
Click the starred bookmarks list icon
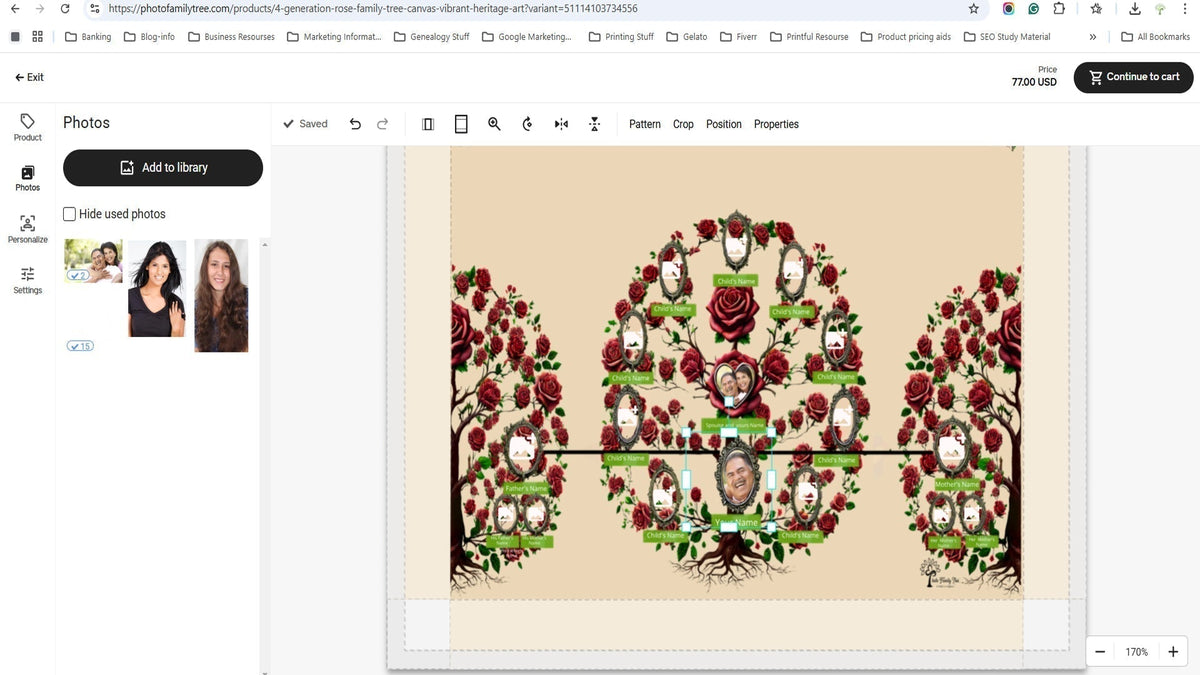(1097, 9)
